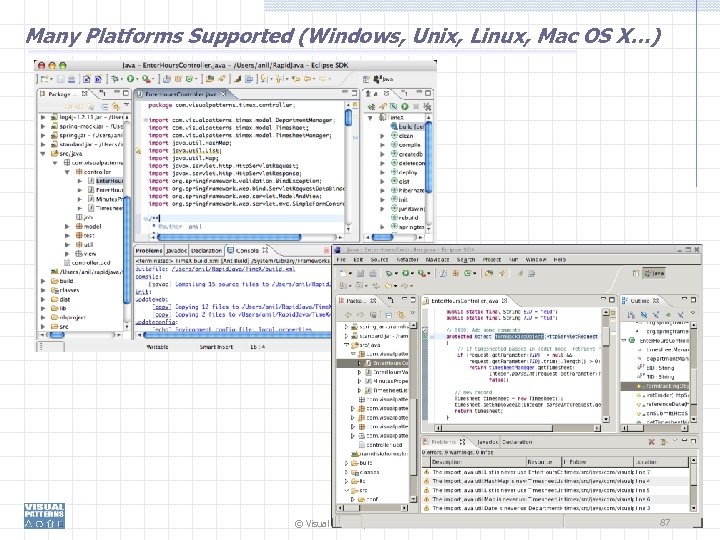
Task: Click Open Perspective icon in Mac Eclipse window
Action: click(x=366, y=79)
